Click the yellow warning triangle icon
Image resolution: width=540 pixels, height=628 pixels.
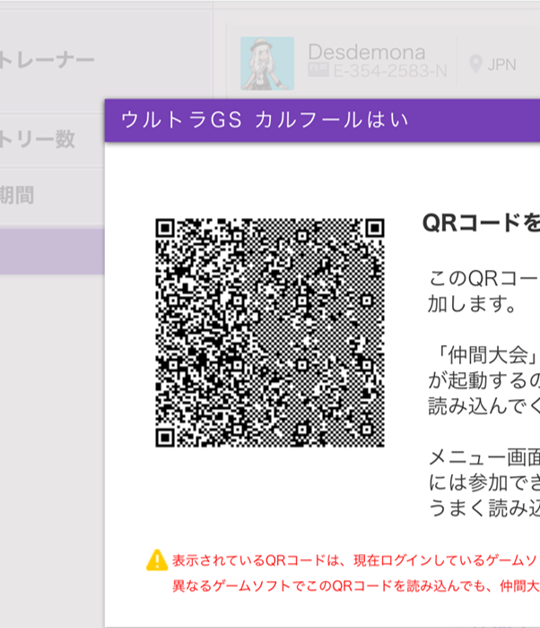[x=157, y=560]
